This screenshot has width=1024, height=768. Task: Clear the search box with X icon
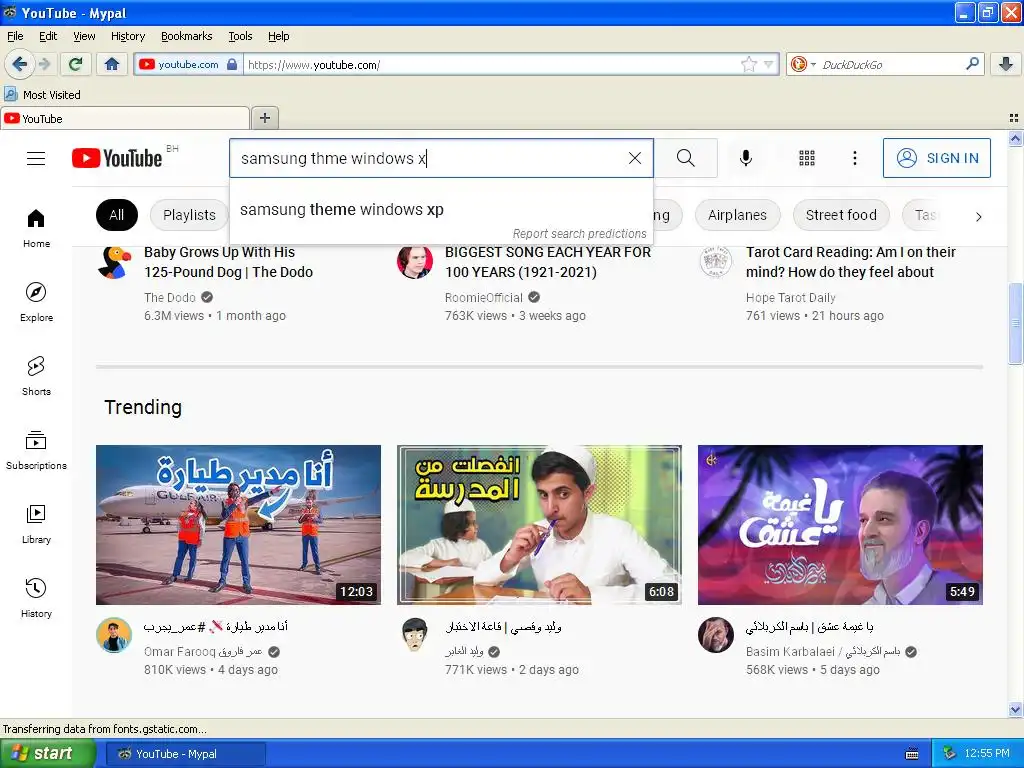tap(635, 158)
